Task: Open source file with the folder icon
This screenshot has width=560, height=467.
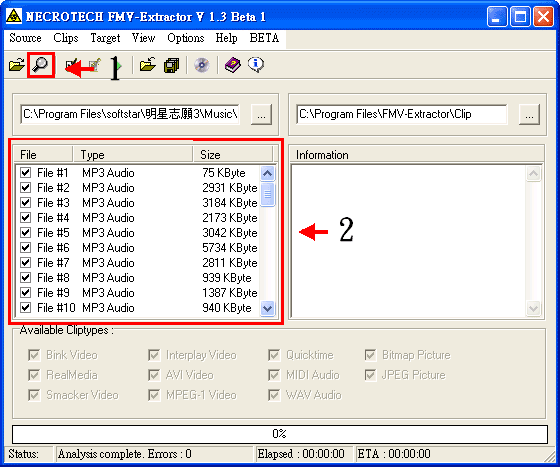Action: tap(16, 65)
